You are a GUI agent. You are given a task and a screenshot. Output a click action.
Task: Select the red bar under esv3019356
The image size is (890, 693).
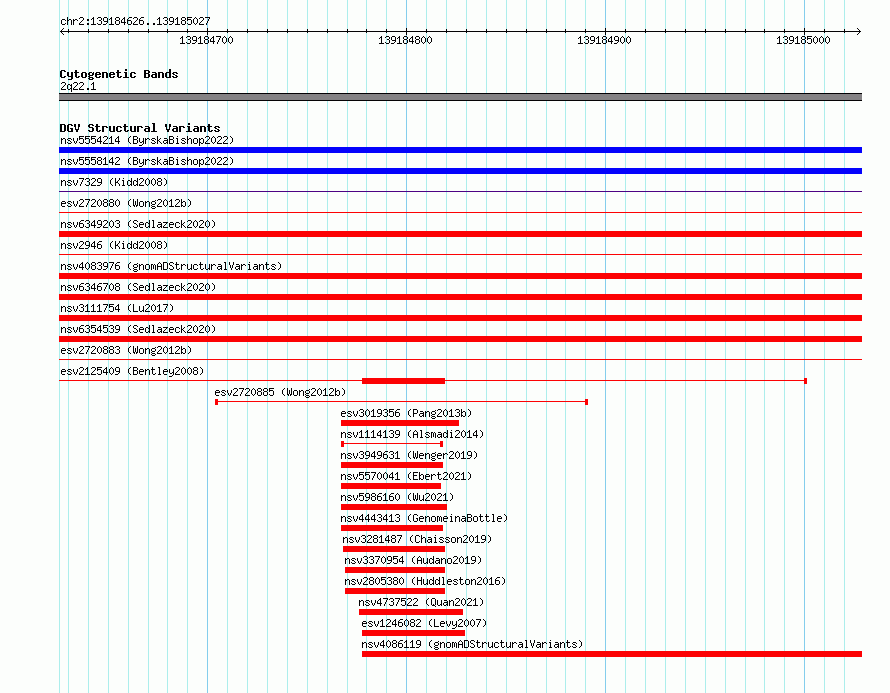click(x=400, y=423)
